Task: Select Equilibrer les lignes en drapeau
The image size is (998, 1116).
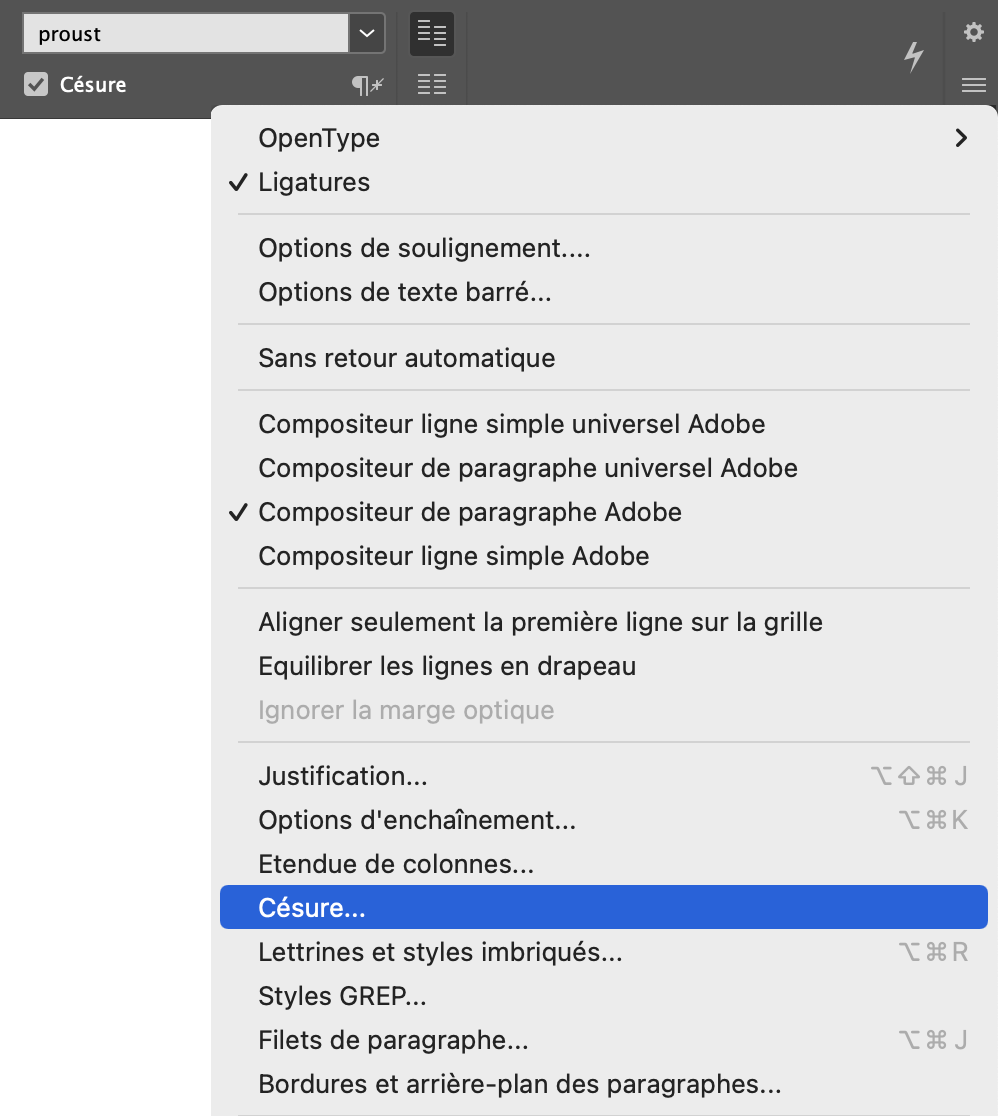Action: coord(447,666)
